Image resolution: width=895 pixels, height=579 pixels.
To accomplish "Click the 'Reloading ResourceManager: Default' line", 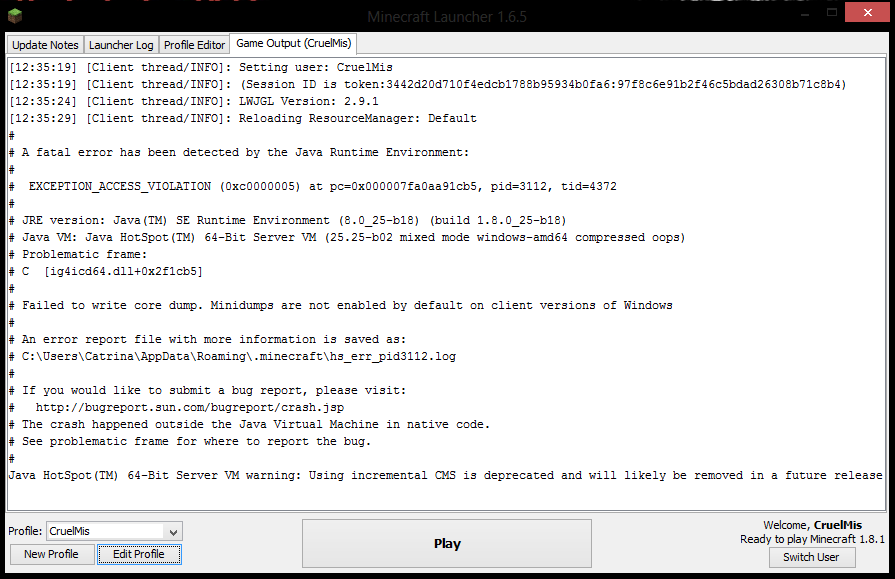I will point(243,119).
